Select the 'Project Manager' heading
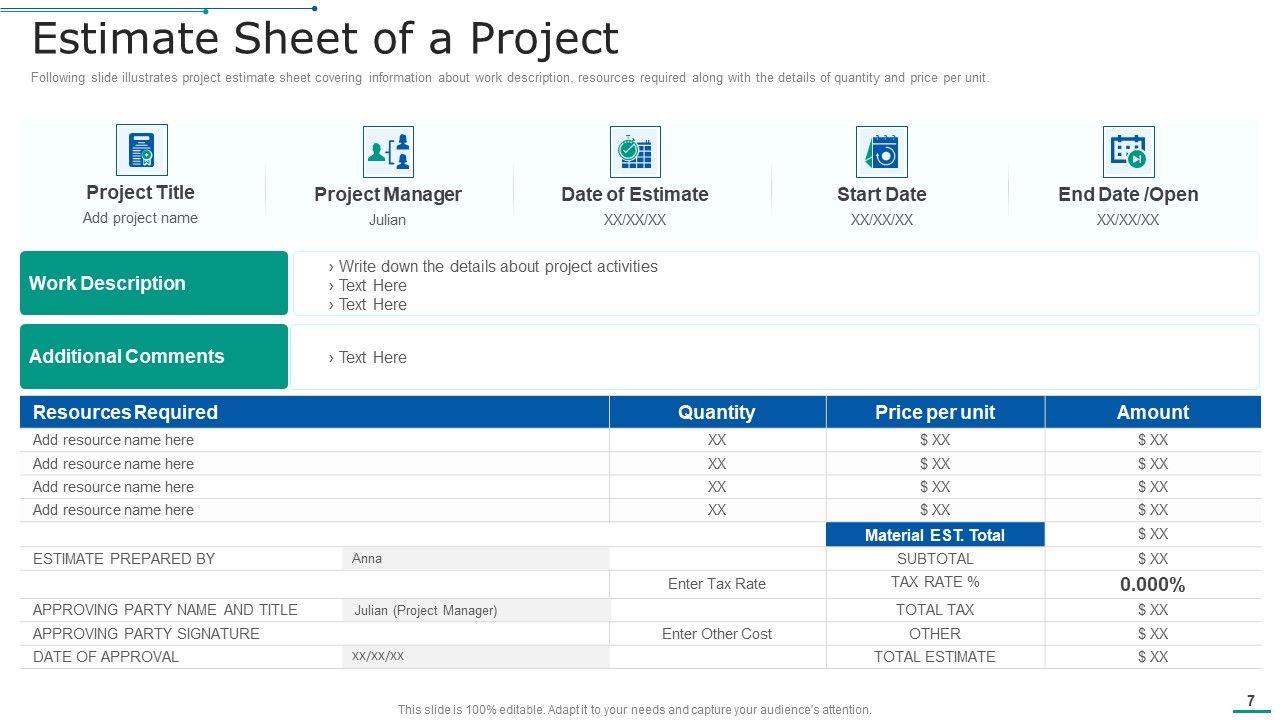The height and width of the screenshot is (720, 1280). (x=388, y=194)
